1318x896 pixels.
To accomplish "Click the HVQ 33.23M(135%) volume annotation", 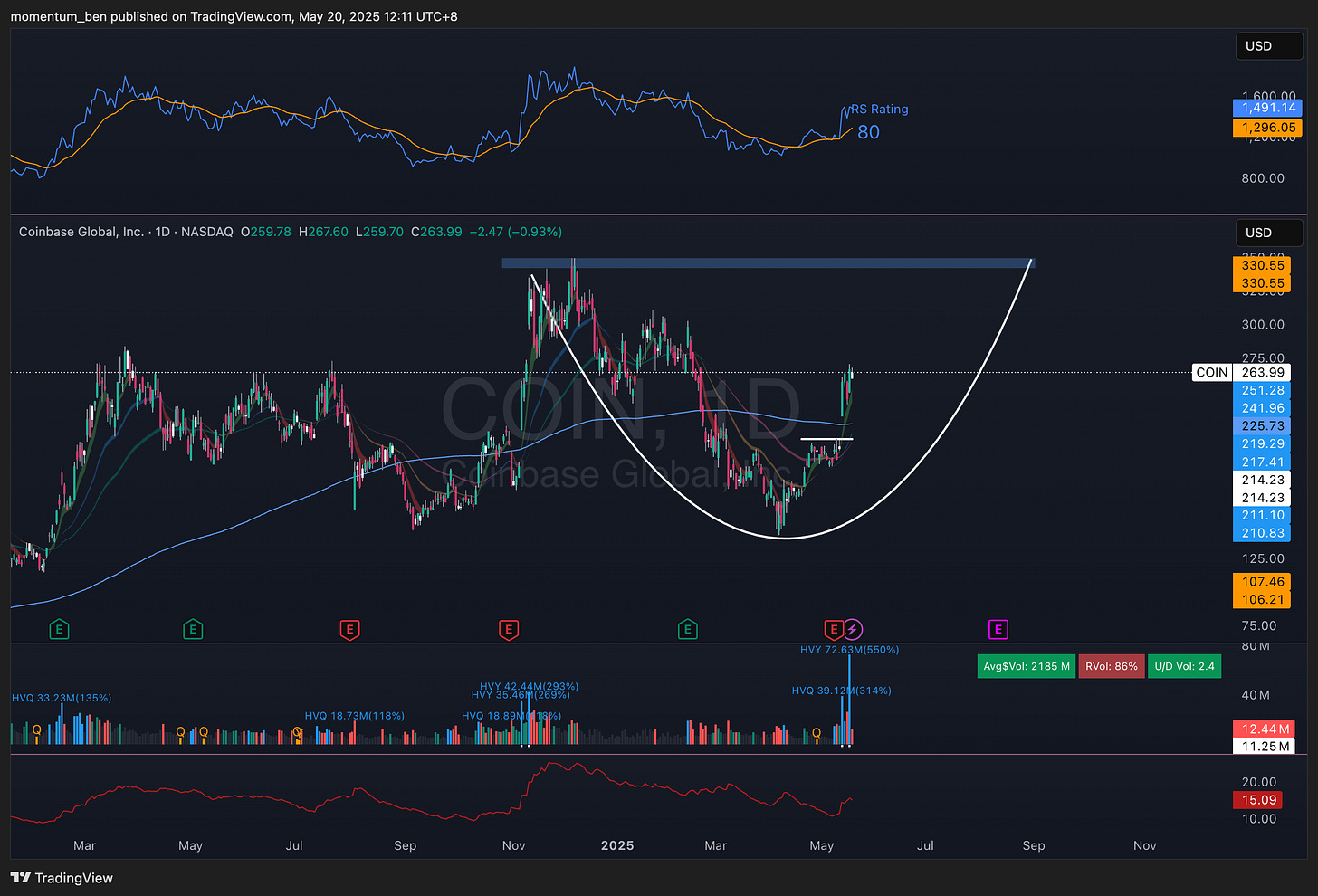I will [62, 698].
